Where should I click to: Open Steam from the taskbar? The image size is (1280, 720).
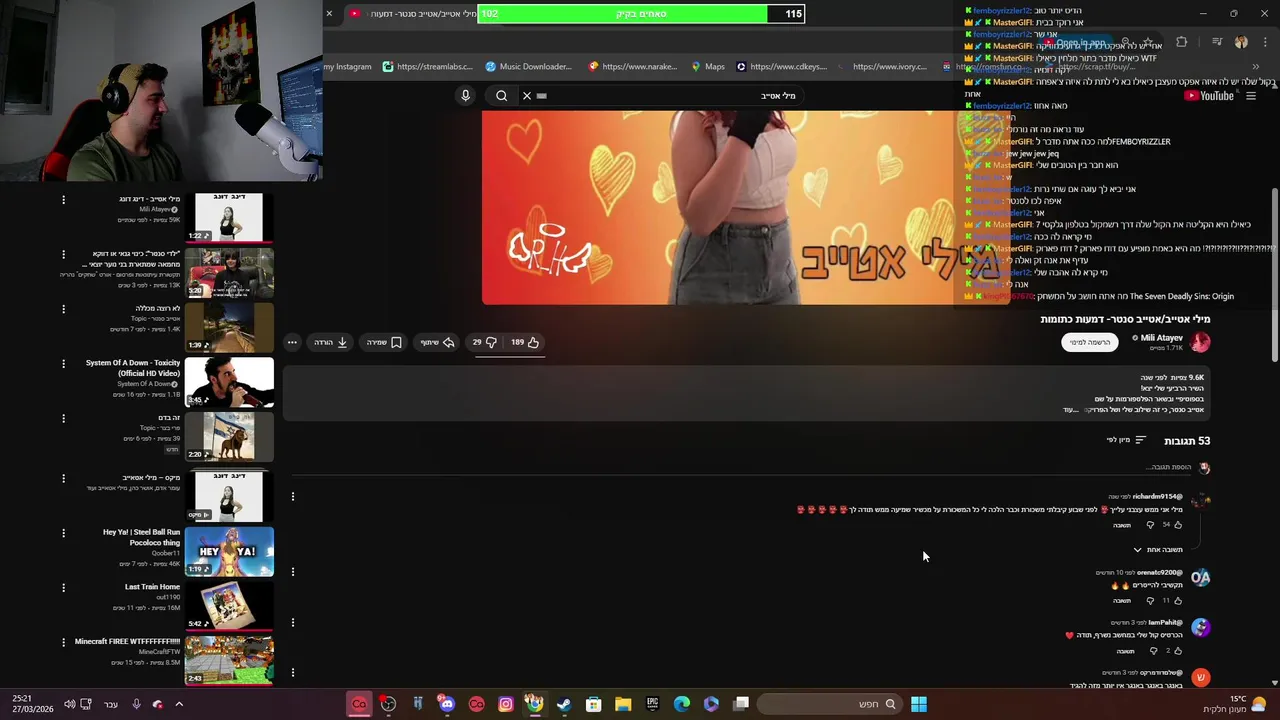coord(564,704)
